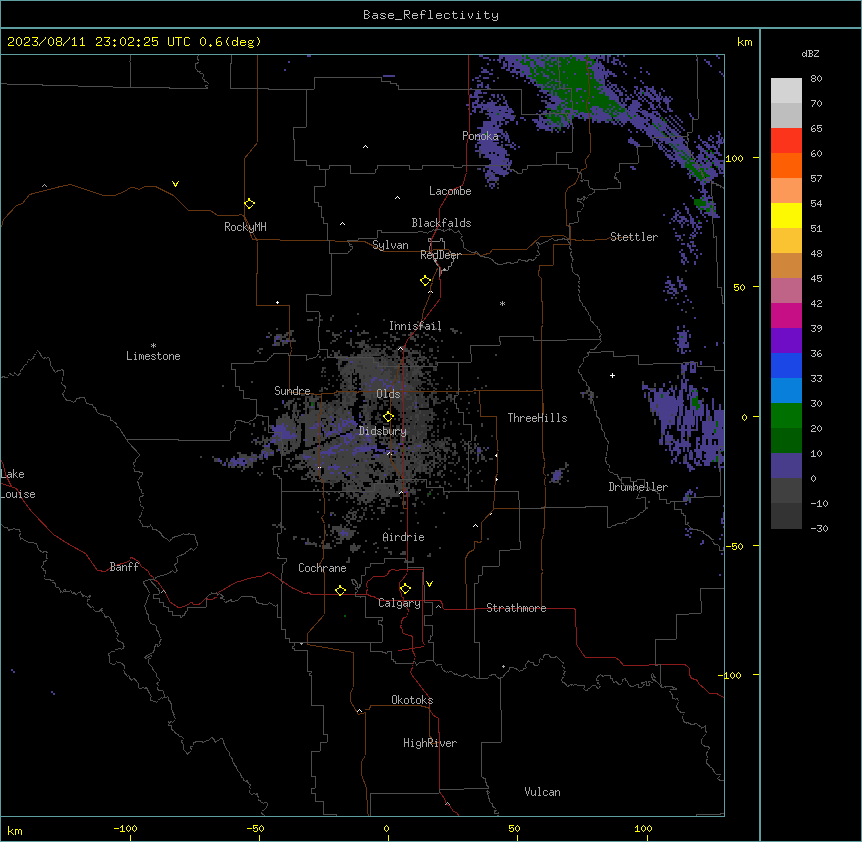The width and height of the screenshot is (862, 842).
Task: Select the blue 33-36 dBZ legend swatch
Action: pyautogui.click(x=786, y=365)
